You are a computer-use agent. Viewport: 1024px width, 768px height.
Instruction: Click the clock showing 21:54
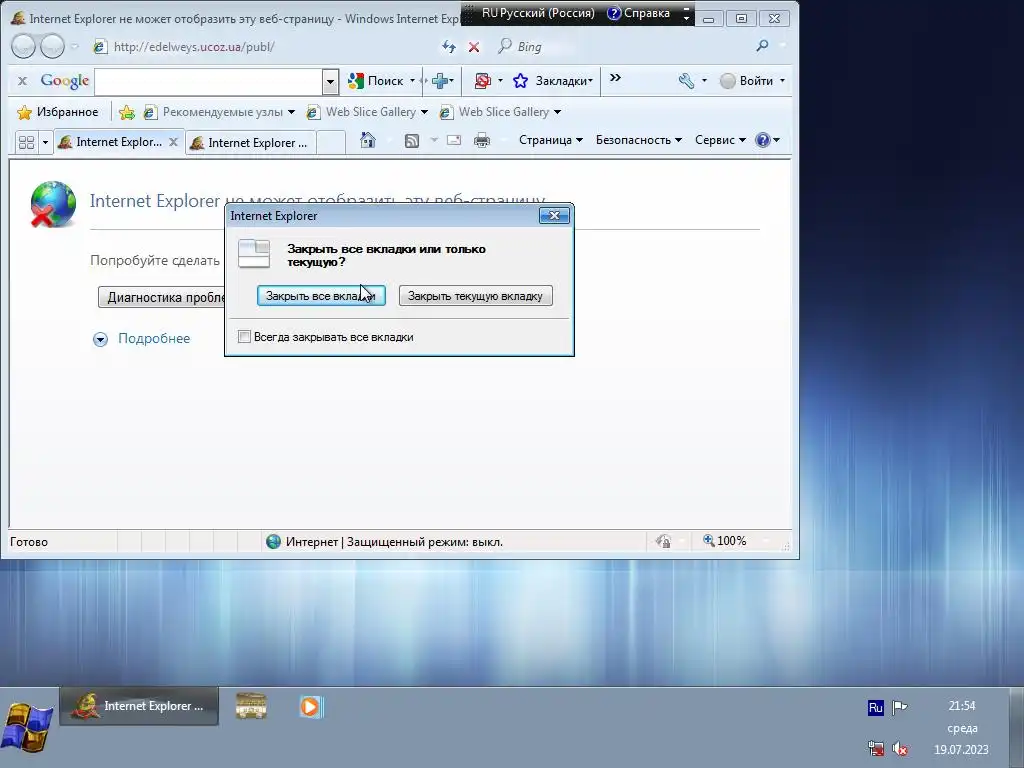961,706
